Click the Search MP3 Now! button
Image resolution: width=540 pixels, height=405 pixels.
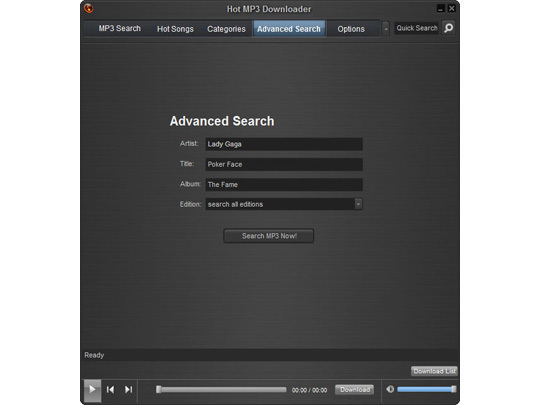click(x=269, y=236)
